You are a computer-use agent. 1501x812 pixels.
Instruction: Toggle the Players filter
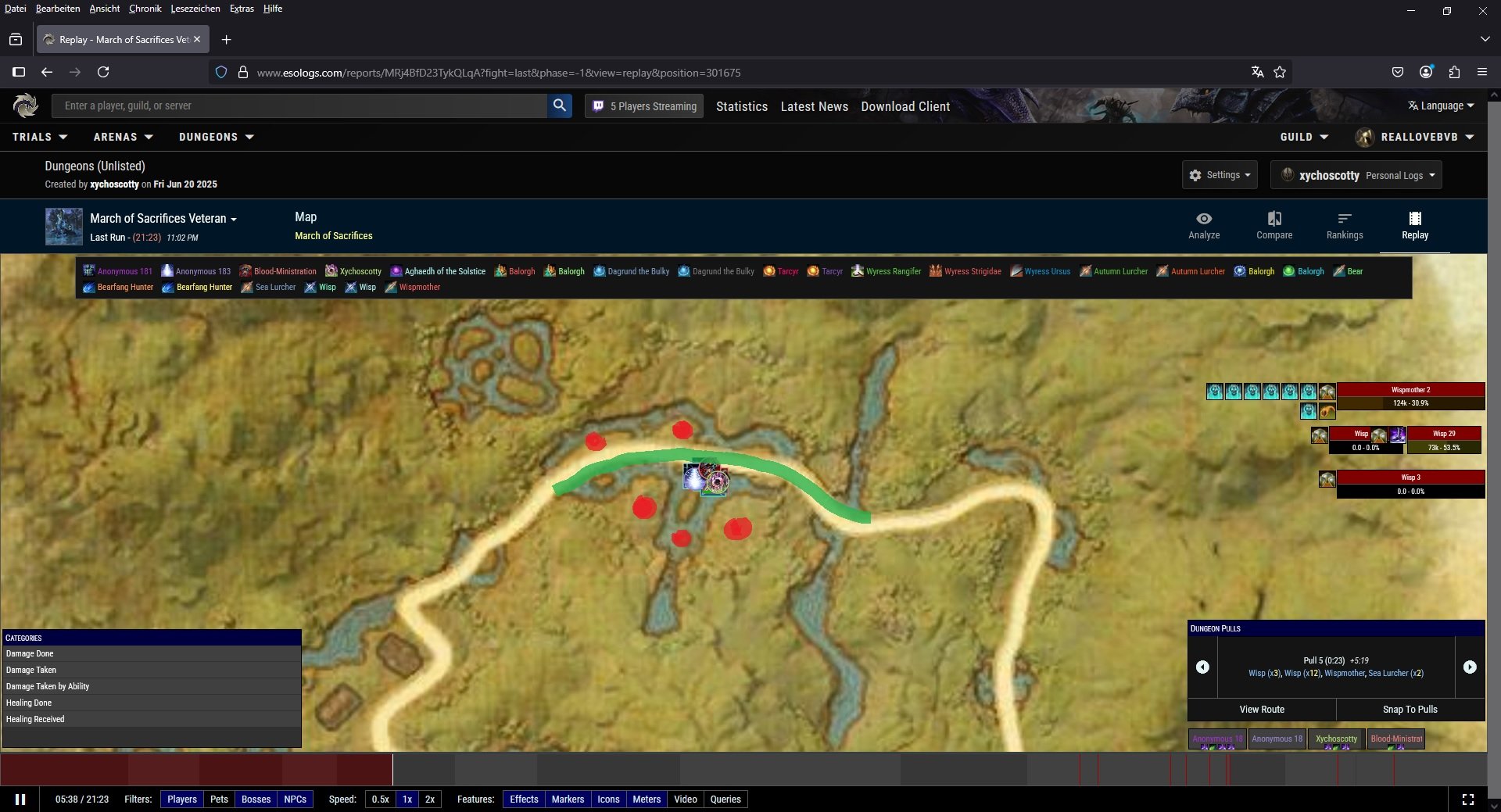click(x=181, y=799)
